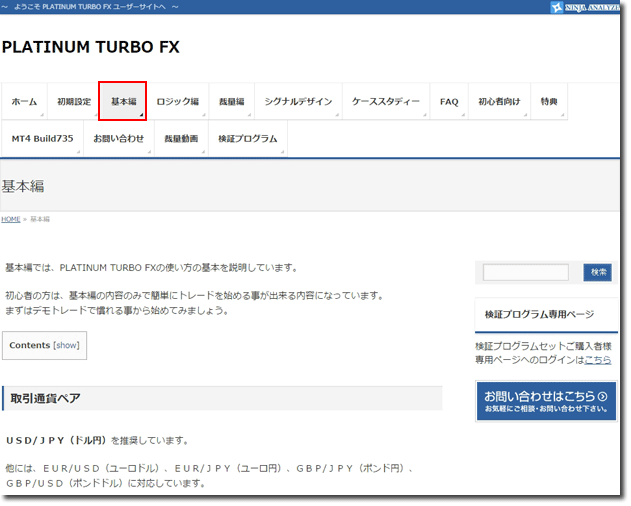This screenshot has height=506, width=631.
Task: Click the USD/JPY（ドル円）recommendation text
Action: 97,440
